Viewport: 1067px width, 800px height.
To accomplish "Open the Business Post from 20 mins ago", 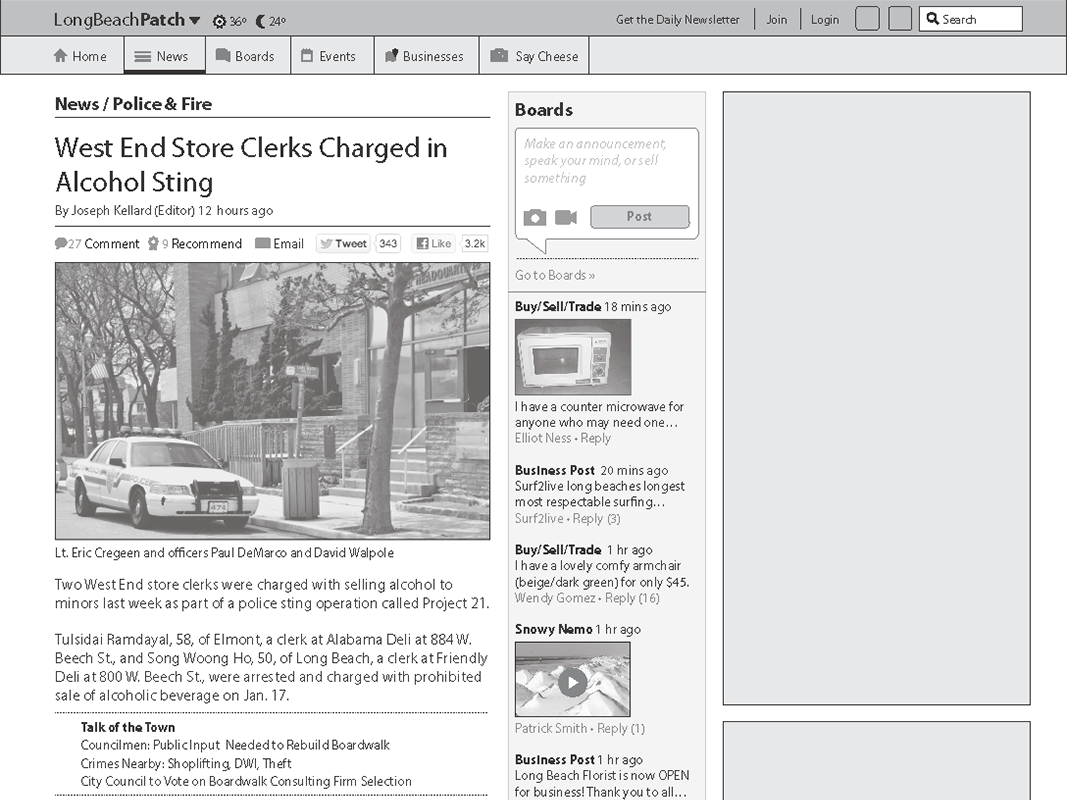I will pos(555,470).
